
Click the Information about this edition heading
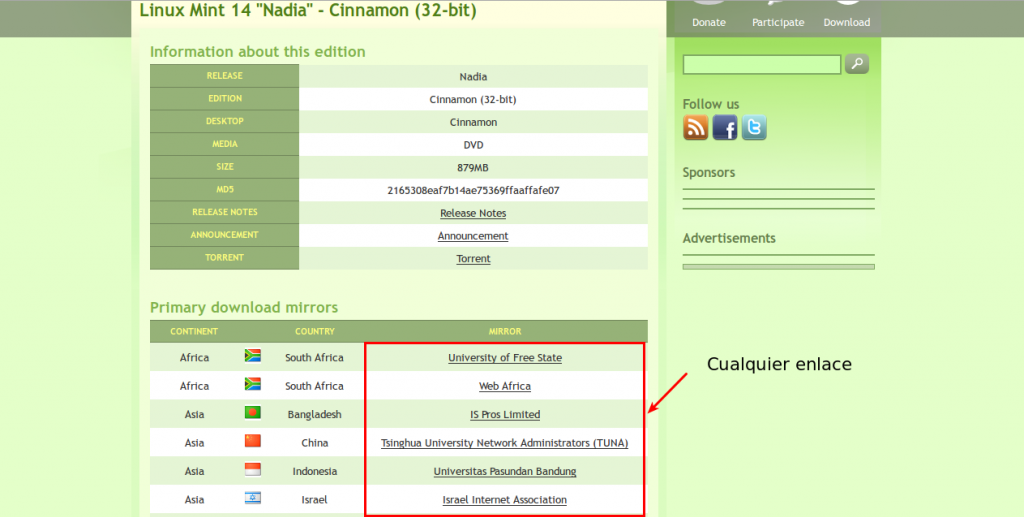258,52
